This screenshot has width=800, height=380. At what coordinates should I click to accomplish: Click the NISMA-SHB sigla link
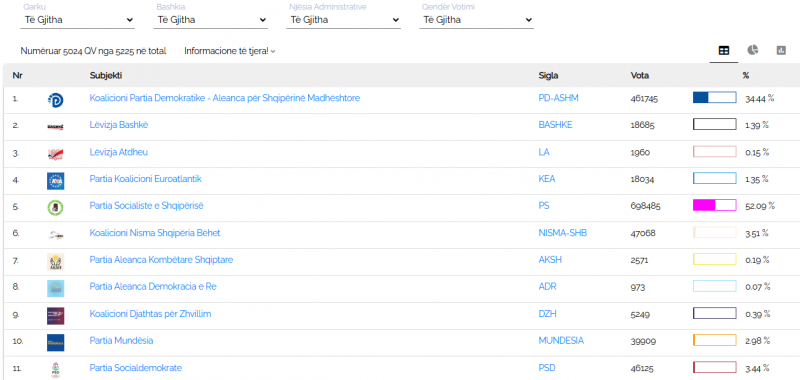point(563,233)
